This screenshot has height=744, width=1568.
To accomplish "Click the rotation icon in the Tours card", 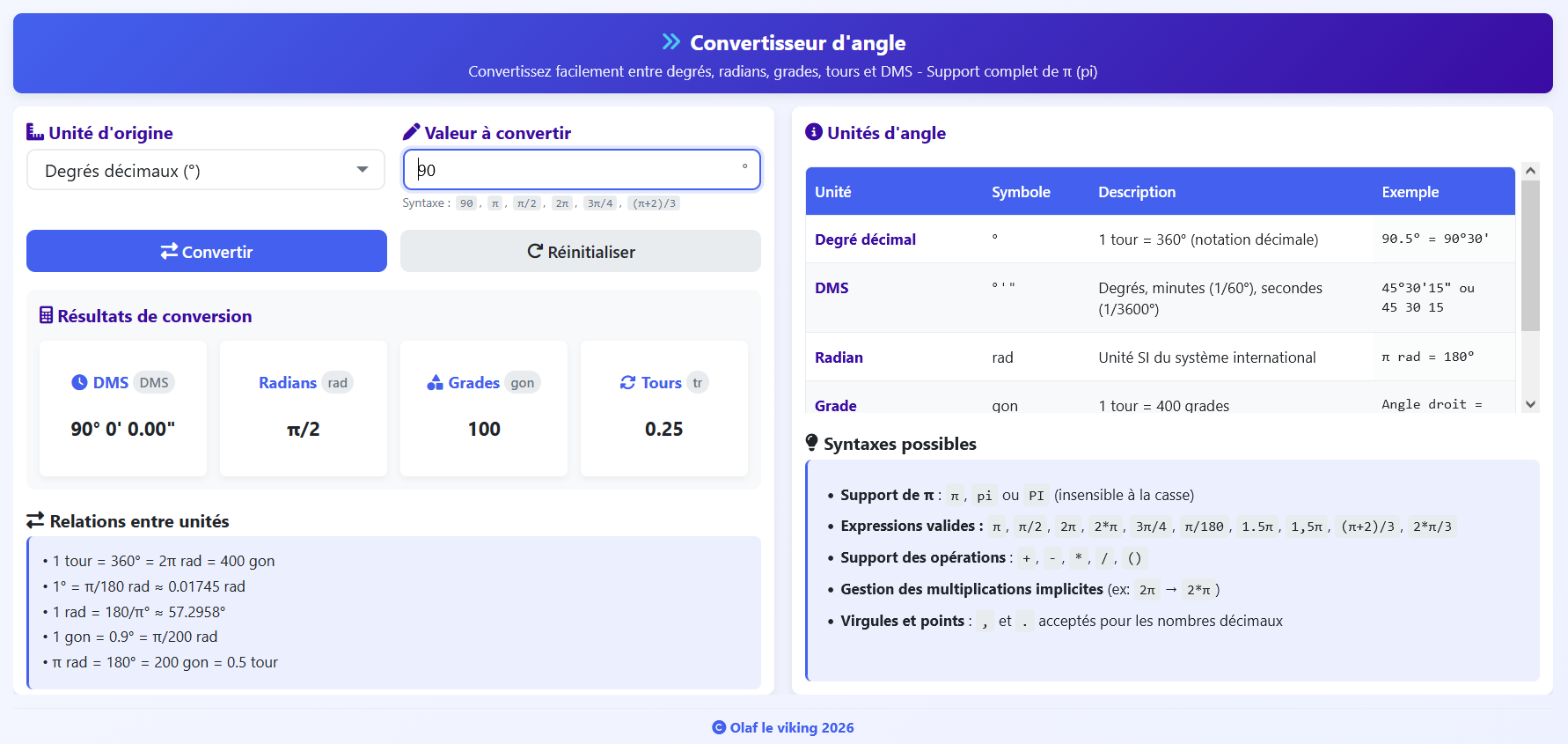I will (627, 382).
